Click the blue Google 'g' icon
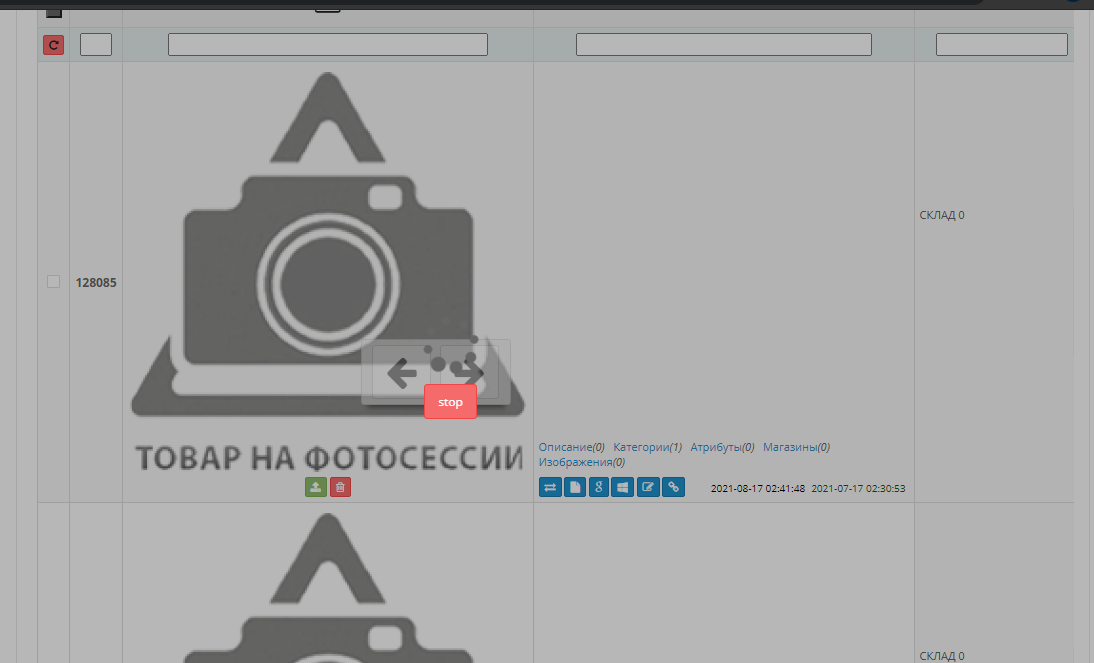Image resolution: width=1094 pixels, height=663 pixels. coord(599,487)
